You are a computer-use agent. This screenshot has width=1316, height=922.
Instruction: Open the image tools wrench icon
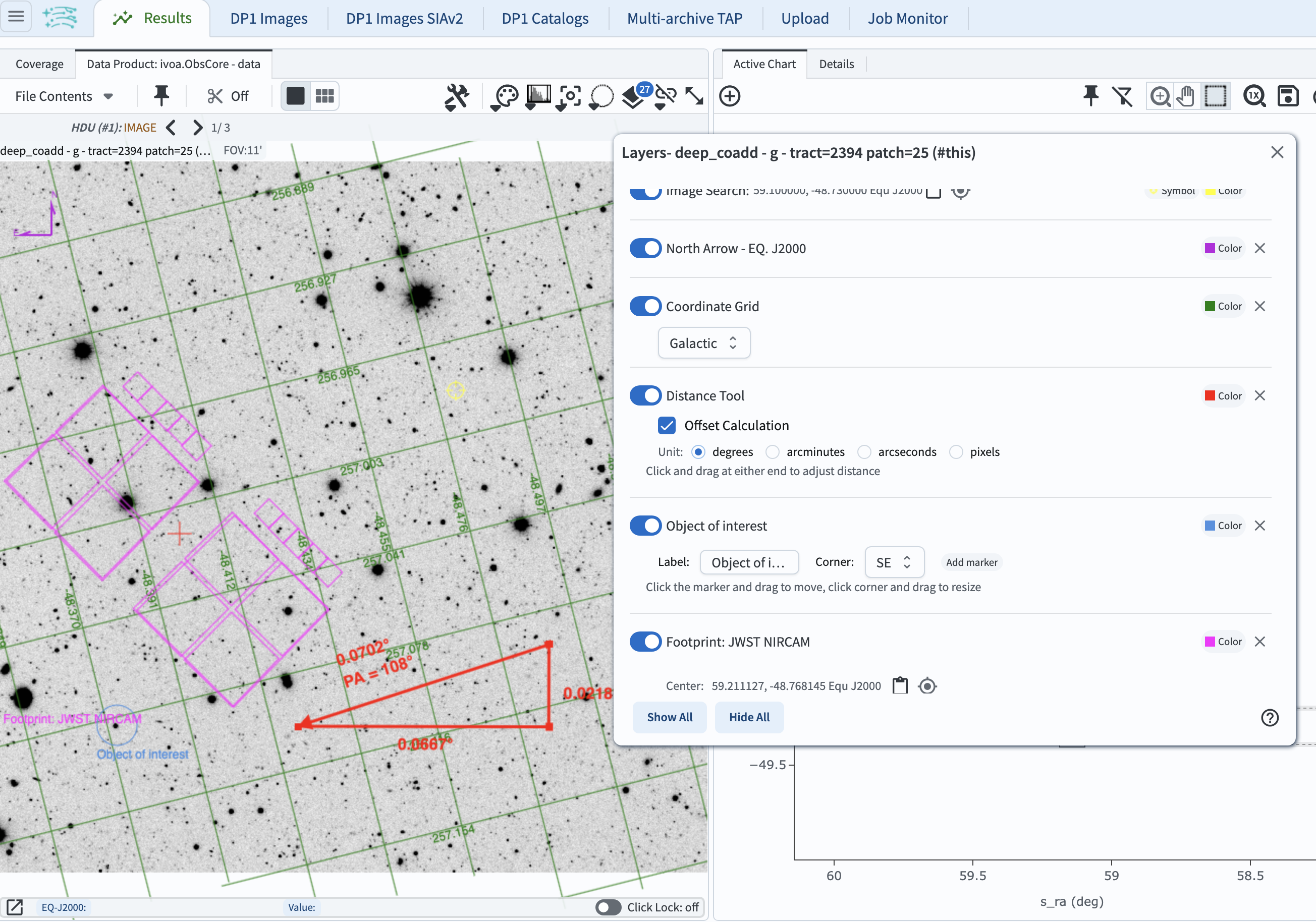(x=456, y=96)
